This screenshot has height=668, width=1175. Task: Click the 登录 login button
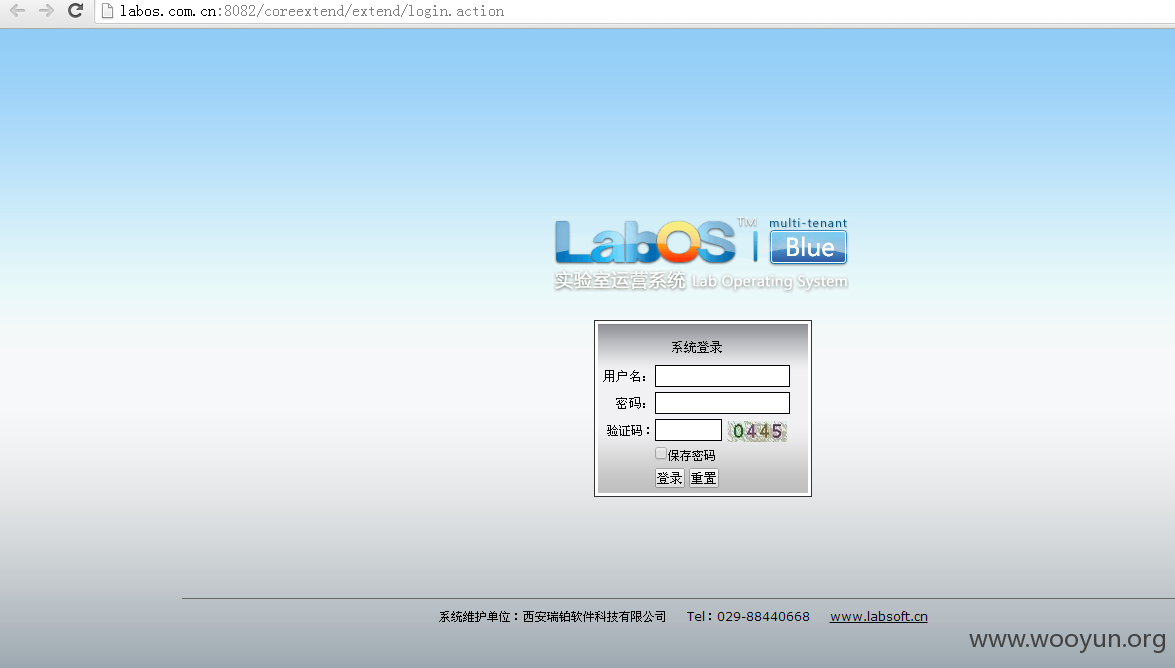(x=669, y=478)
